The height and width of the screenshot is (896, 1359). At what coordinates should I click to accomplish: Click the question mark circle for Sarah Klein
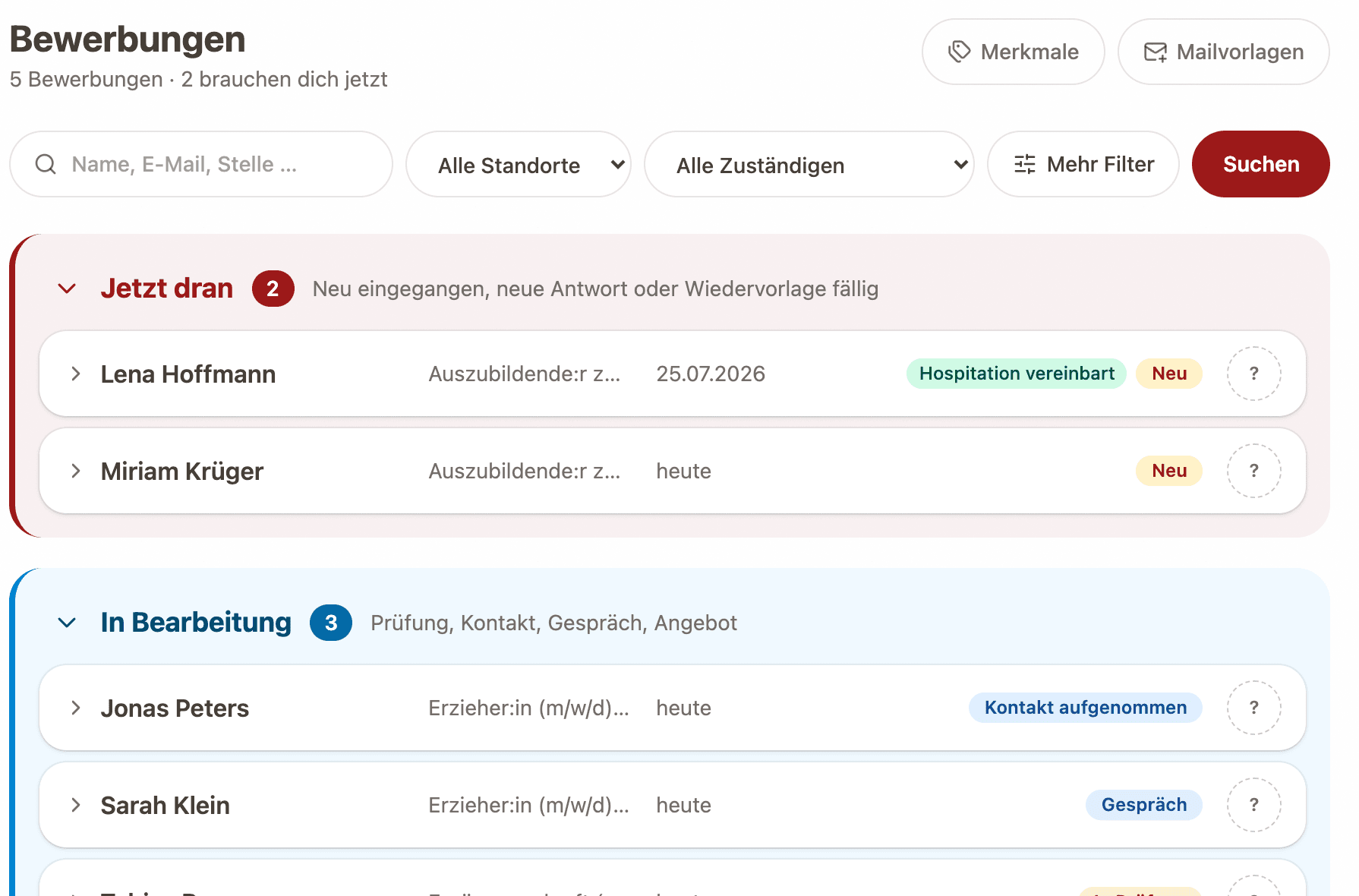click(1254, 805)
